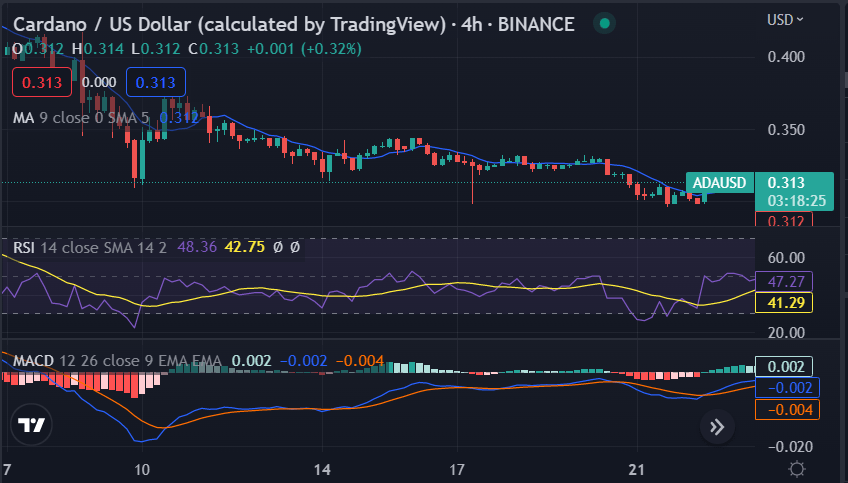848x483 pixels.
Task: Click the red 0.313 sell price box
Action: (x=42, y=82)
